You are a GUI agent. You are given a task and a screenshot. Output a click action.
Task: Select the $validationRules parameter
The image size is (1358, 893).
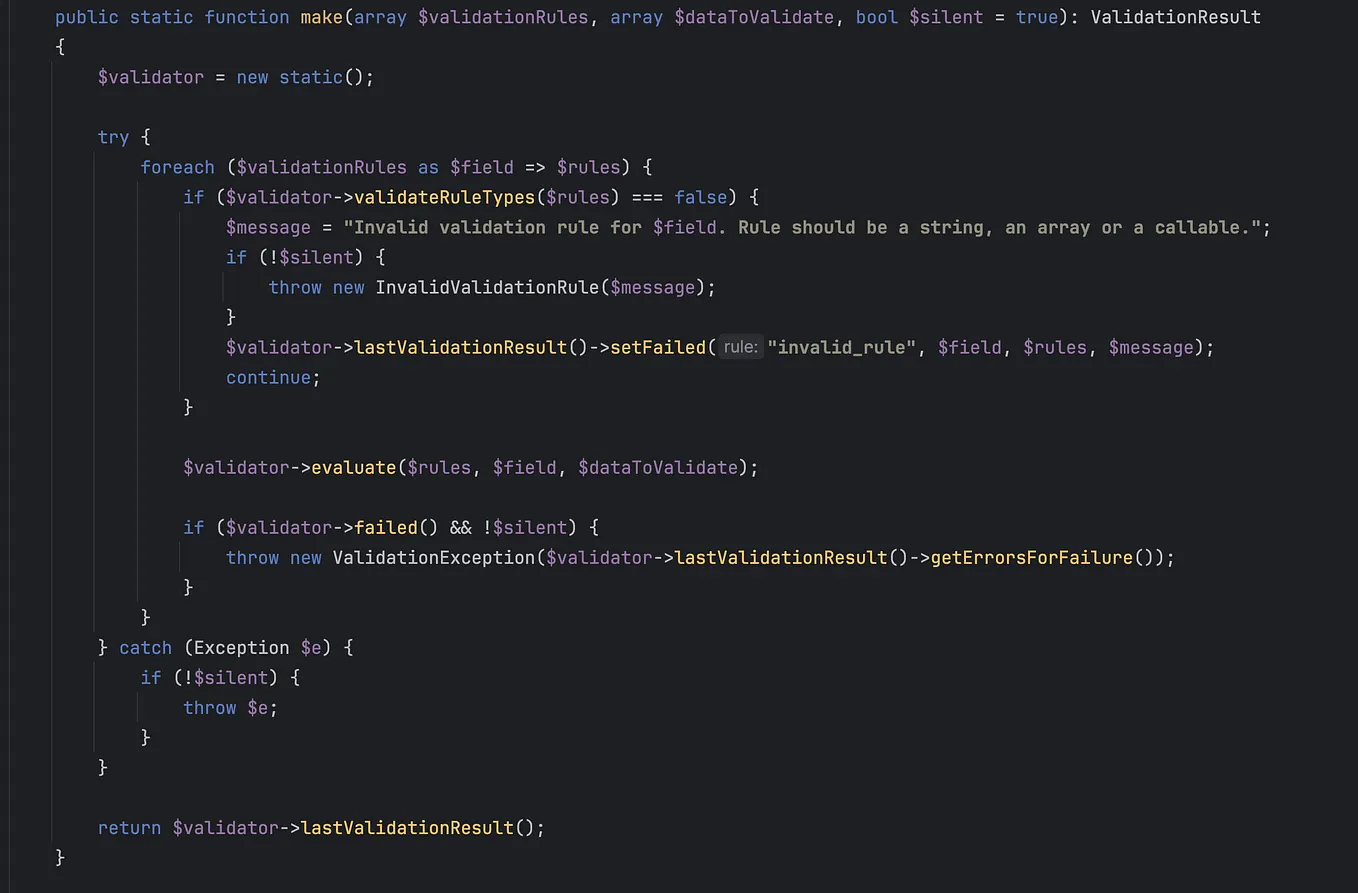[500, 17]
